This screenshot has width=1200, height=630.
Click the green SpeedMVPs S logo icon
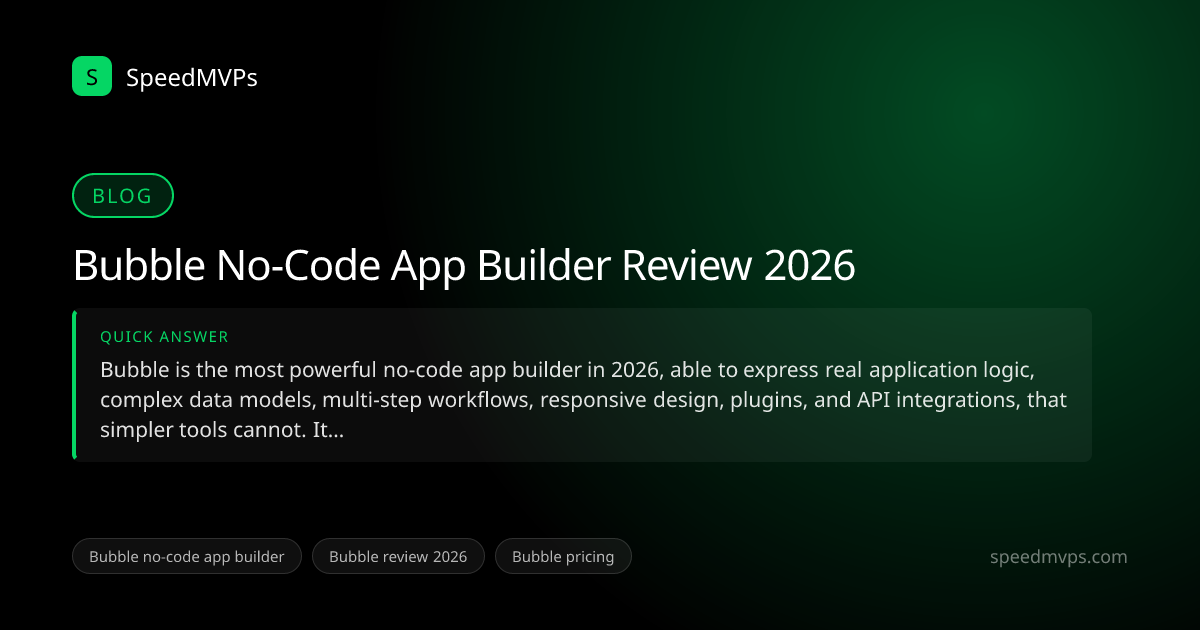(92, 76)
